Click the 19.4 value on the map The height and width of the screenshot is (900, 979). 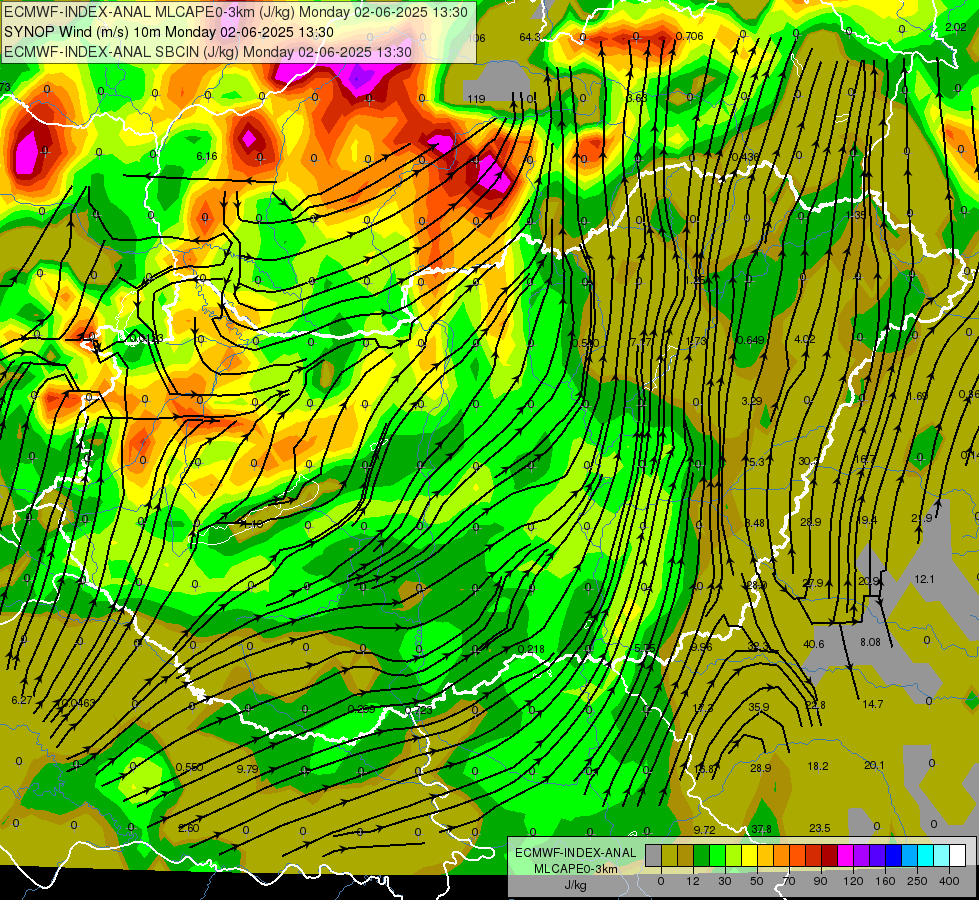tap(867, 520)
